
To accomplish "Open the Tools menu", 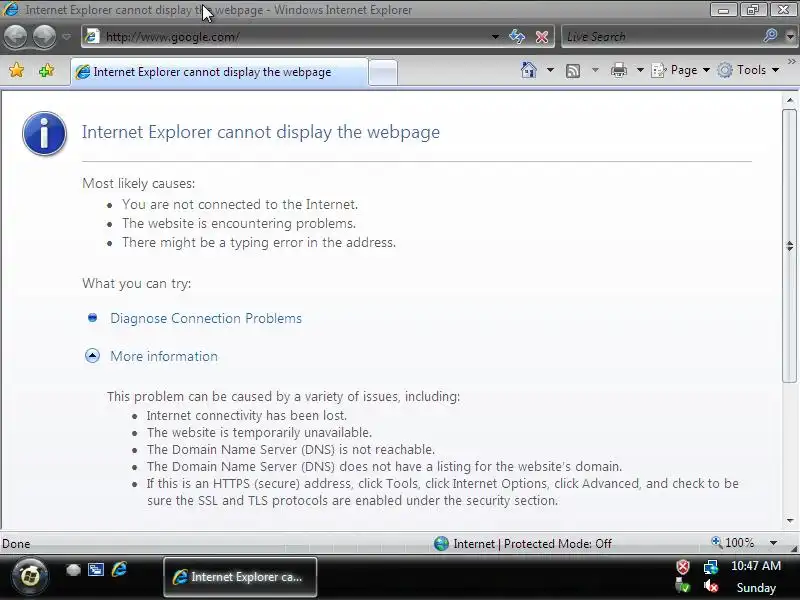I will [748, 70].
